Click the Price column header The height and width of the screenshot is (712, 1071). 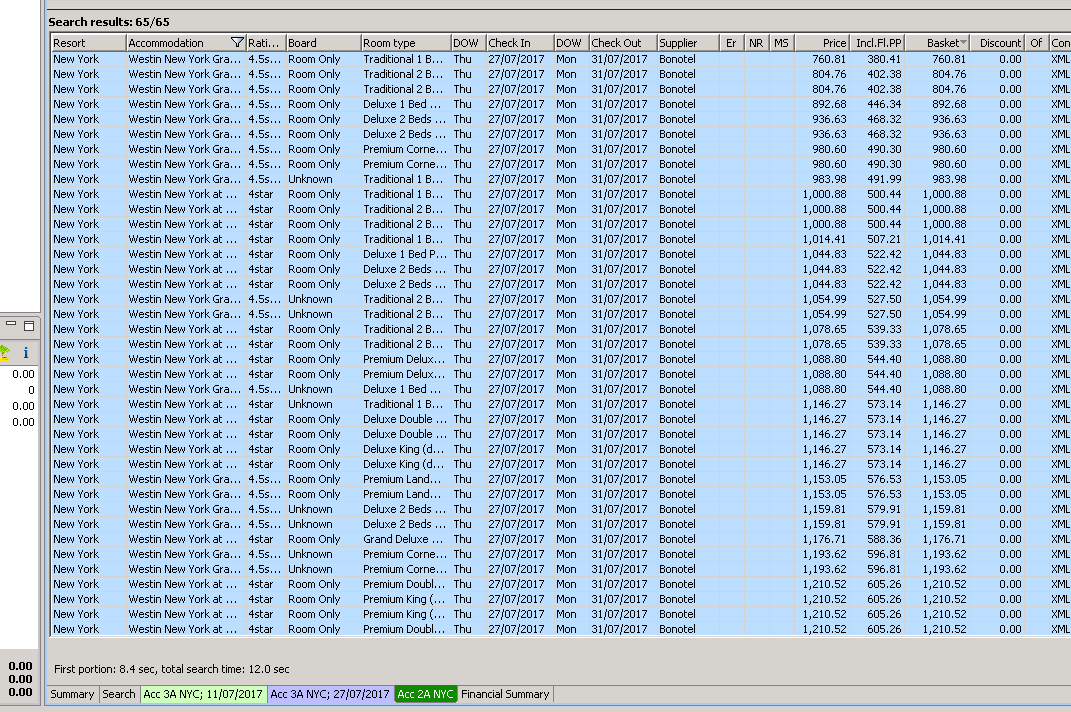[822, 42]
